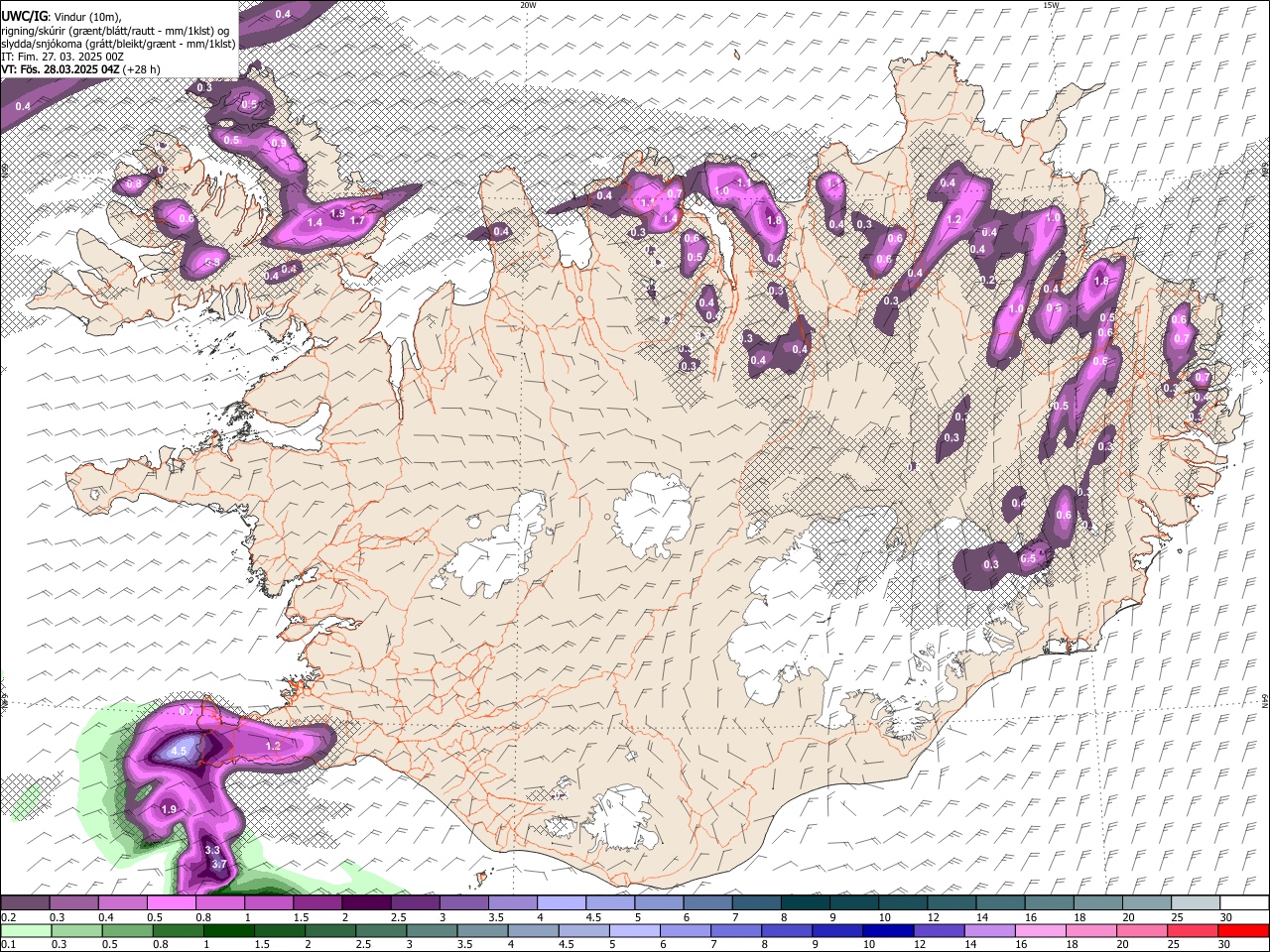Image resolution: width=1270 pixels, height=952 pixels.
Task: Click the '0.1' label in the lower legend
Action: point(7,944)
